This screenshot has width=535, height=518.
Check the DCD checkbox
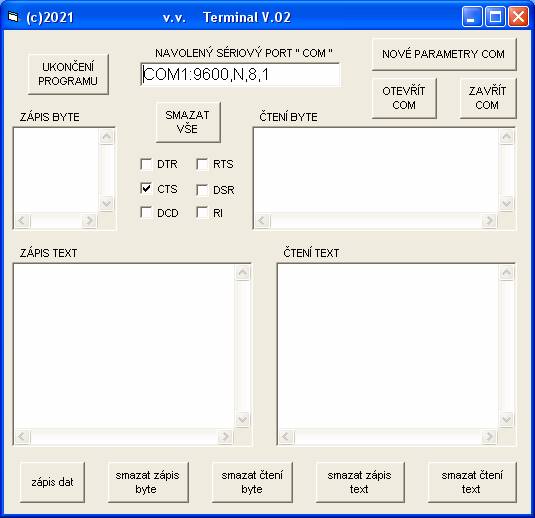point(146,213)
